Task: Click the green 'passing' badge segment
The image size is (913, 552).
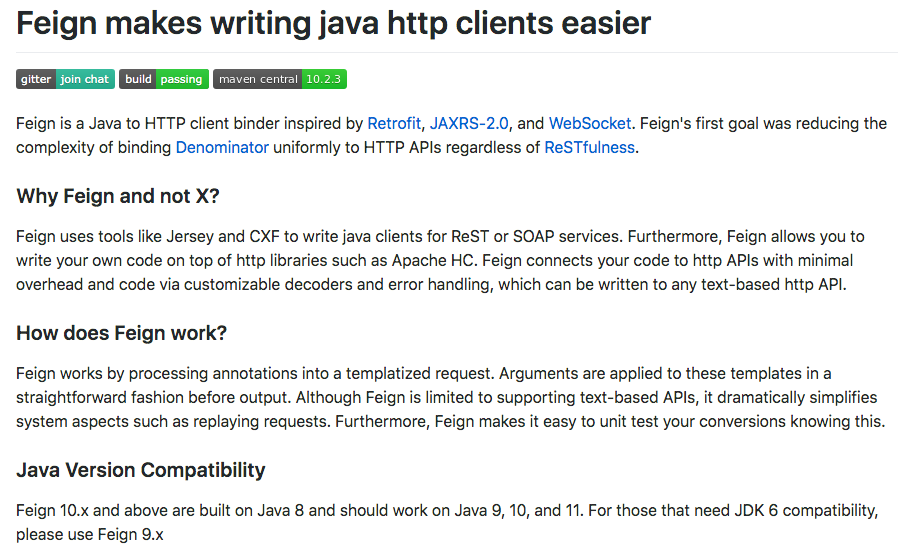Action: [182, 79]
